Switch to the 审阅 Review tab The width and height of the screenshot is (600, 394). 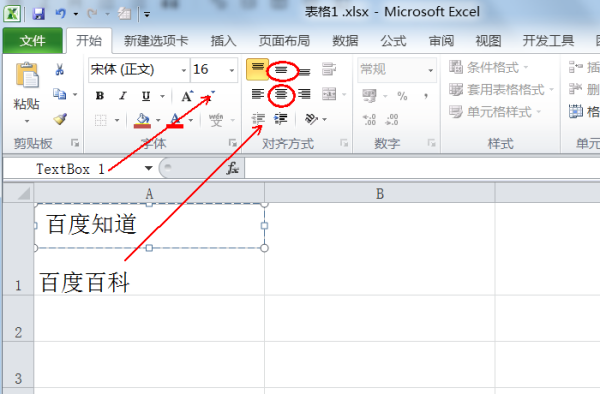pos(441,41)
